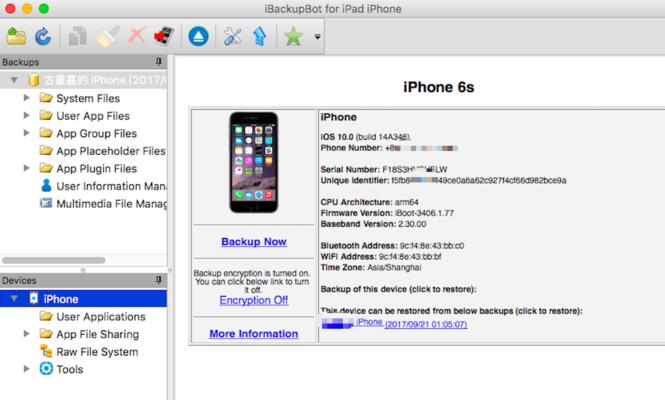Click the iPhone 6s heading text
Screen dimensions: 665x400
(439, 87)
